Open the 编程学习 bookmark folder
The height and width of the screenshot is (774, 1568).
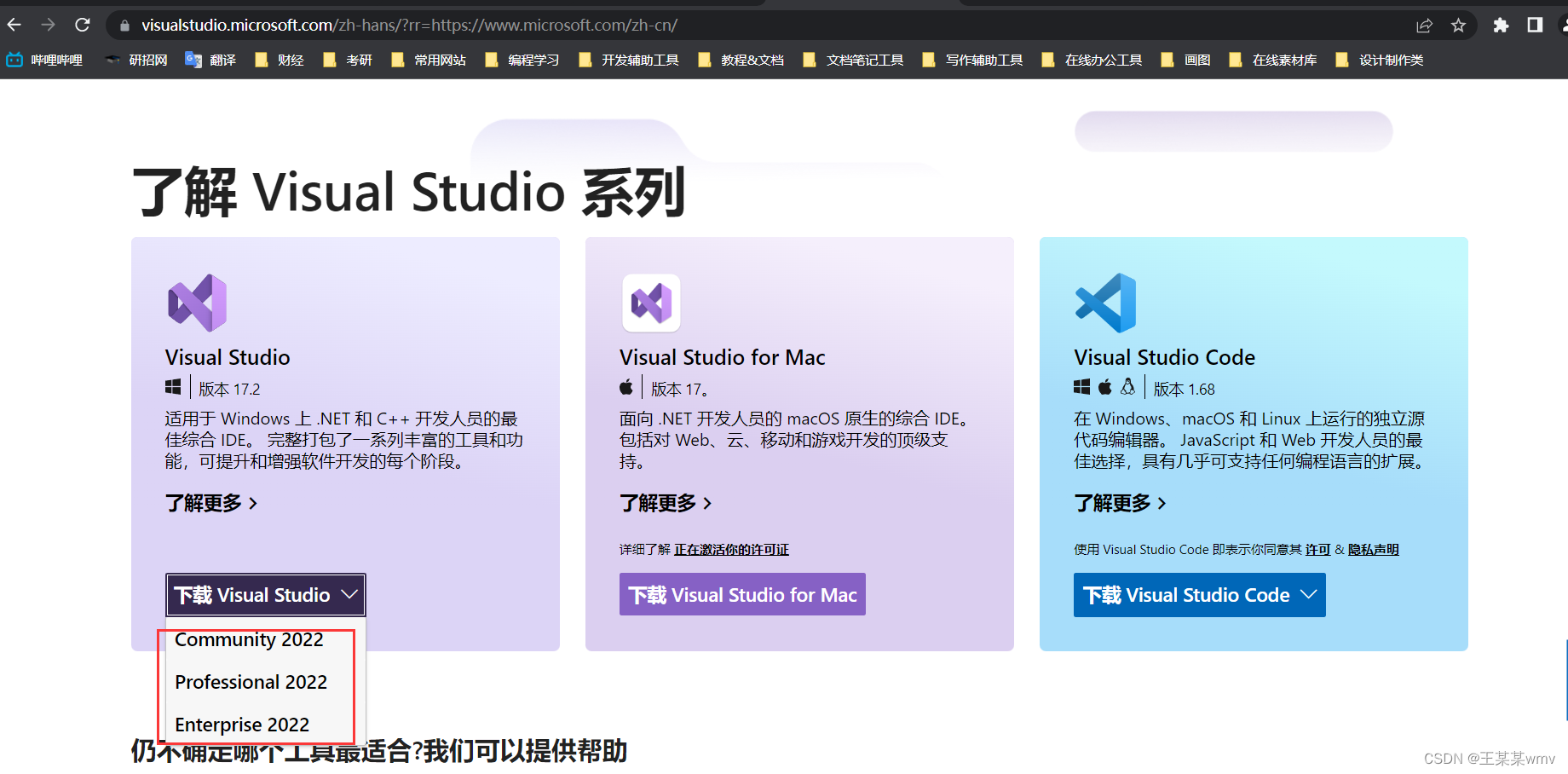coord(522,60)
